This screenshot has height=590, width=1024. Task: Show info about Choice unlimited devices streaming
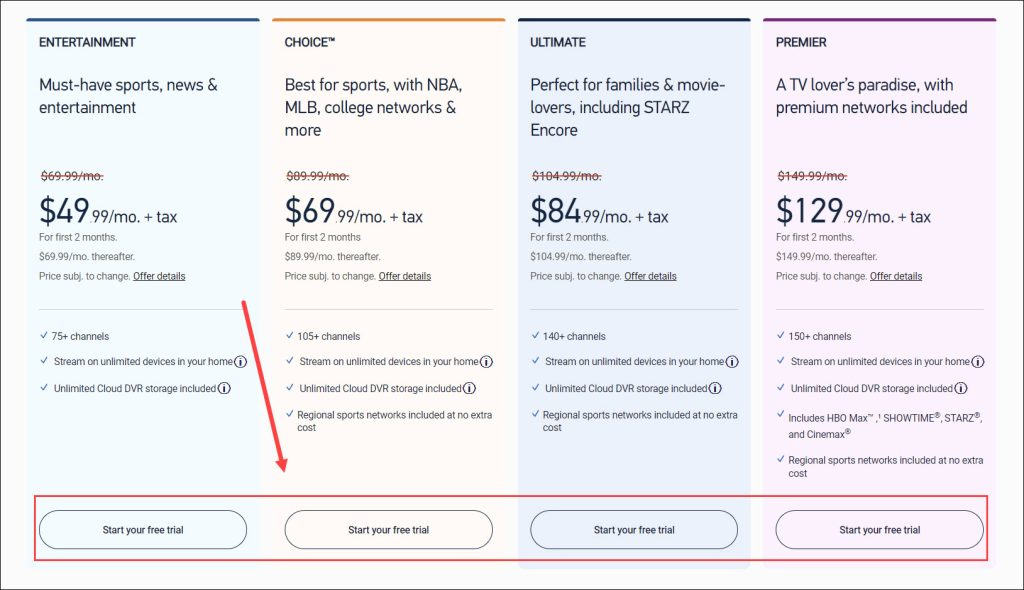pos(486,361)
